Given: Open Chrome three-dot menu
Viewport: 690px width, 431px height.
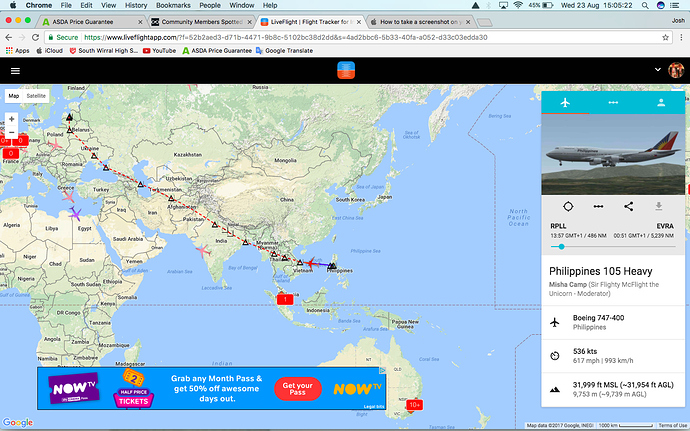Looking at the screenshot, I should pos(681,37).
